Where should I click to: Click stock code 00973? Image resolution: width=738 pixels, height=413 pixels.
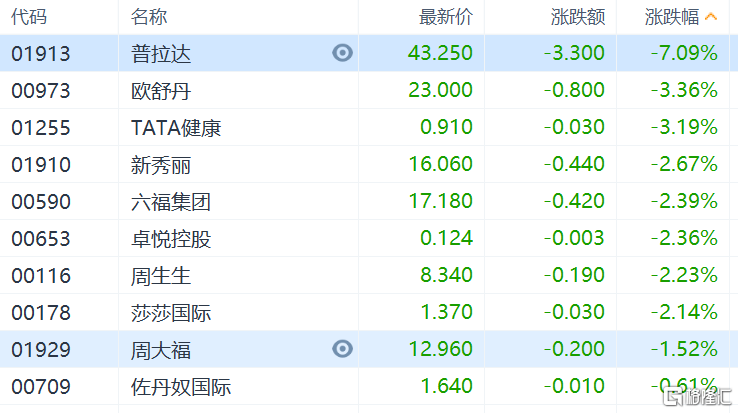pyautogui.click(x=41, y=90)
